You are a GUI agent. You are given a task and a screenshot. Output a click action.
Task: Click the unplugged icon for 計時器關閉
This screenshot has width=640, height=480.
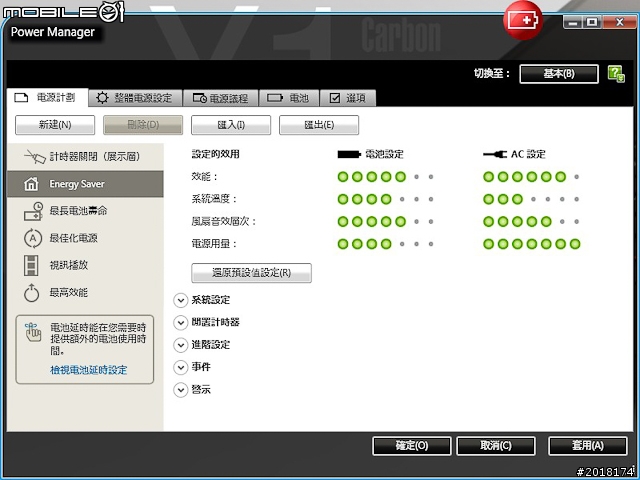pyautogui.click(x=35, y=157)
